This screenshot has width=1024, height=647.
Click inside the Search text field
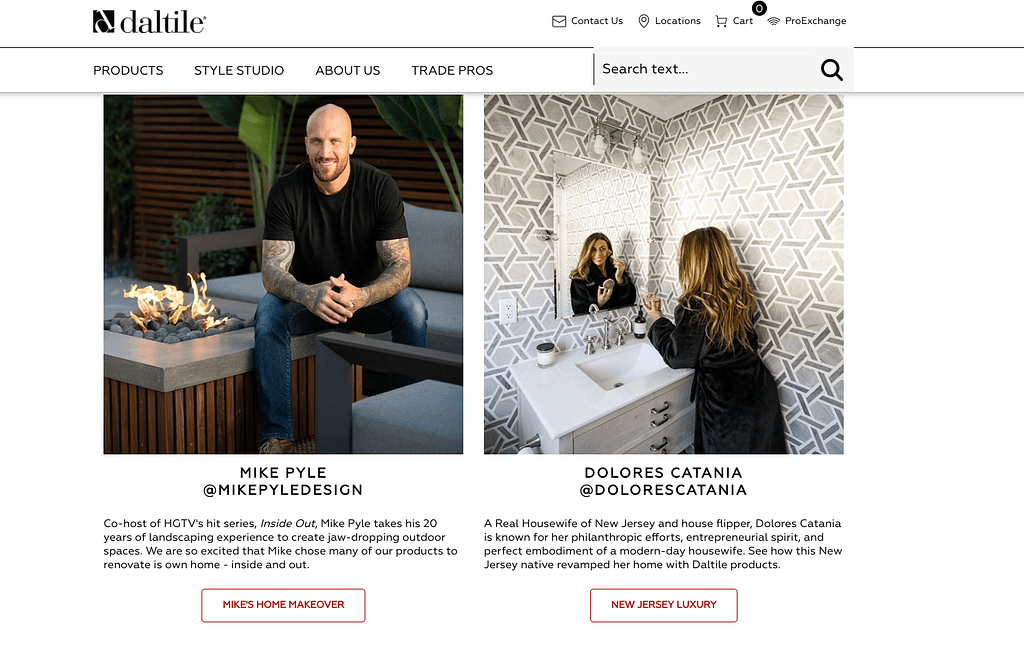[705, 69]
